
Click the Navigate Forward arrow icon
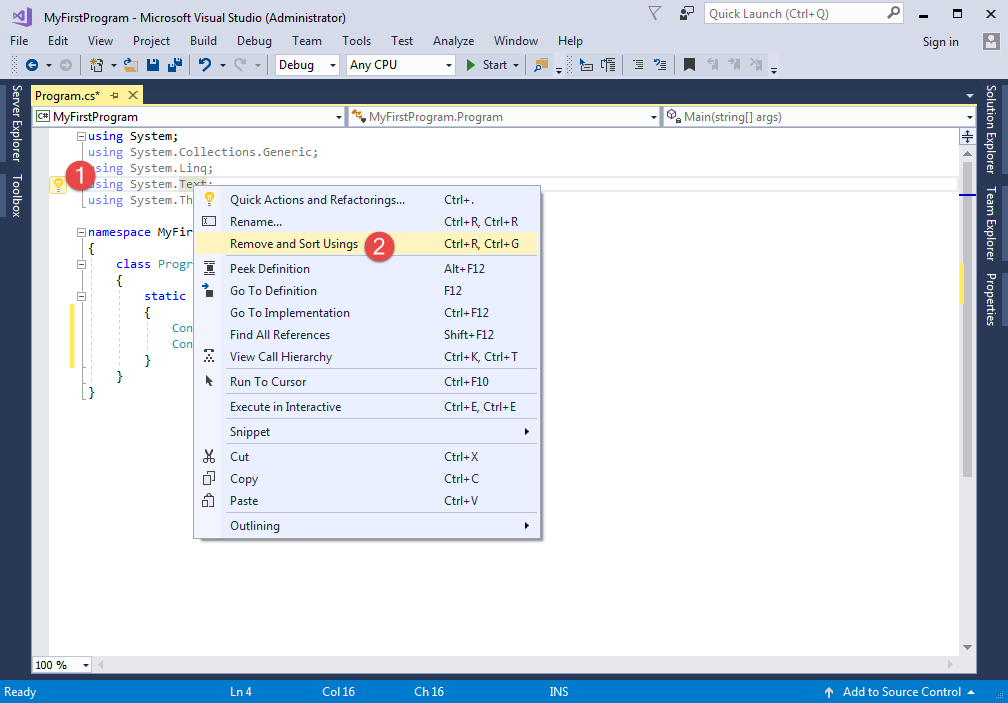[66, 65]
